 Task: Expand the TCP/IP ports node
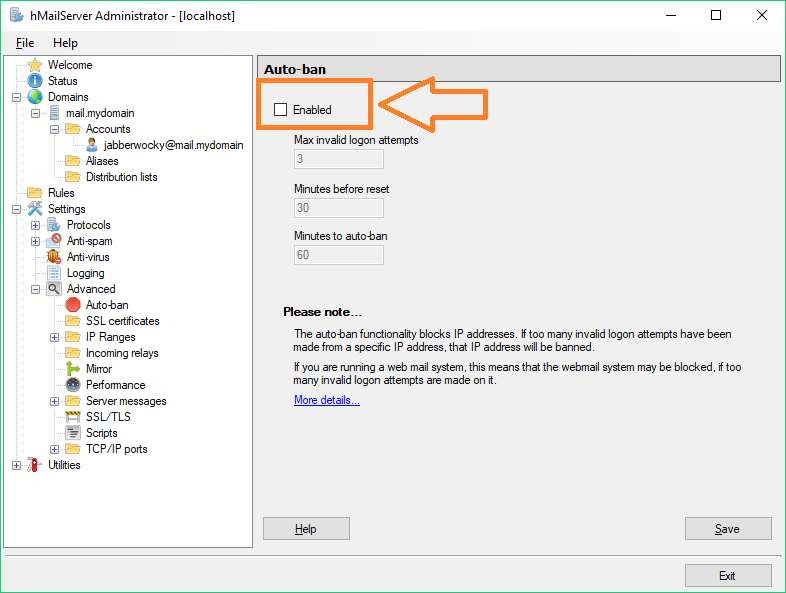click(54, 449)
